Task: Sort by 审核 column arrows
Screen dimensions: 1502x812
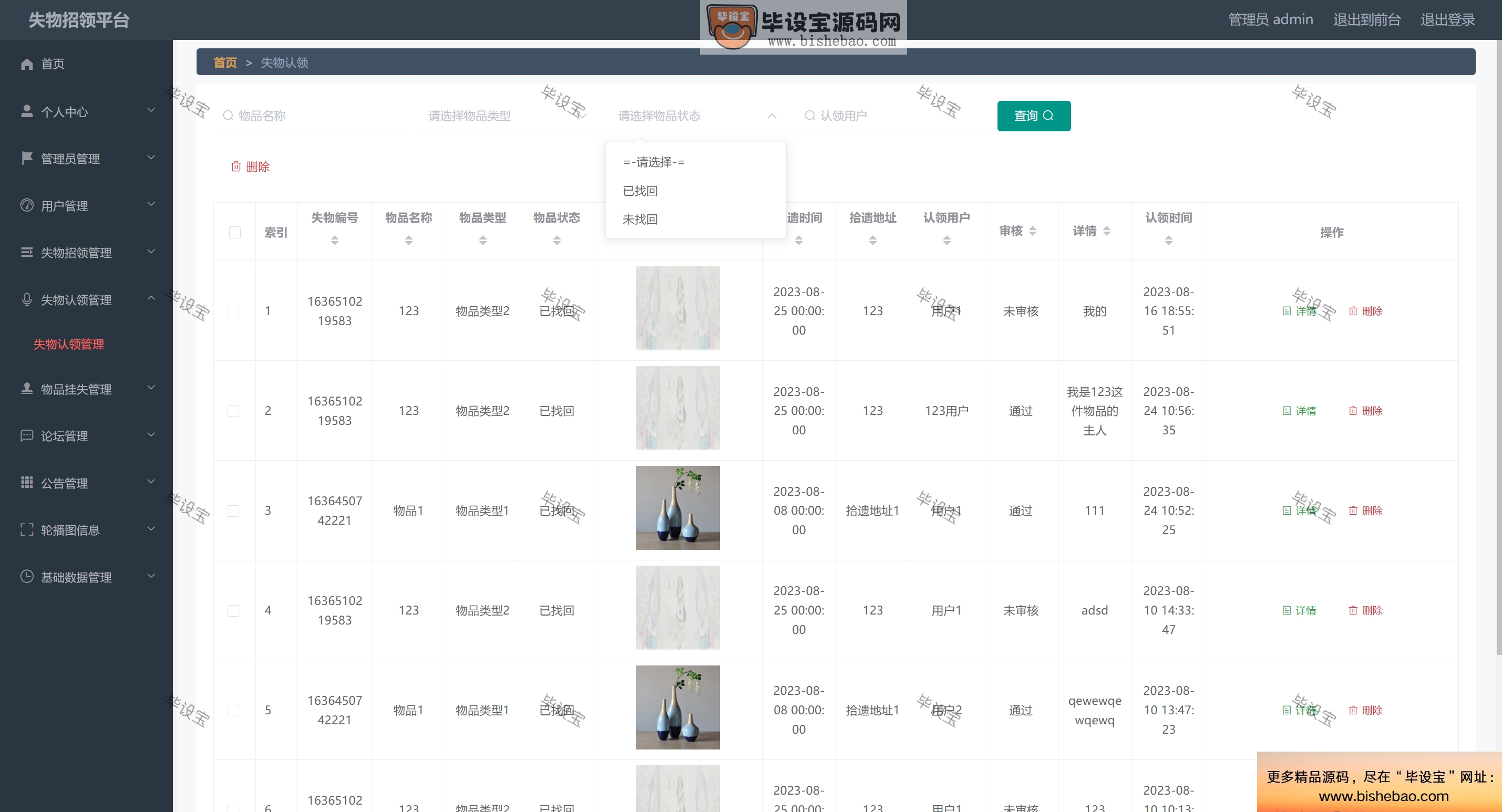Action: point(1033,231)
